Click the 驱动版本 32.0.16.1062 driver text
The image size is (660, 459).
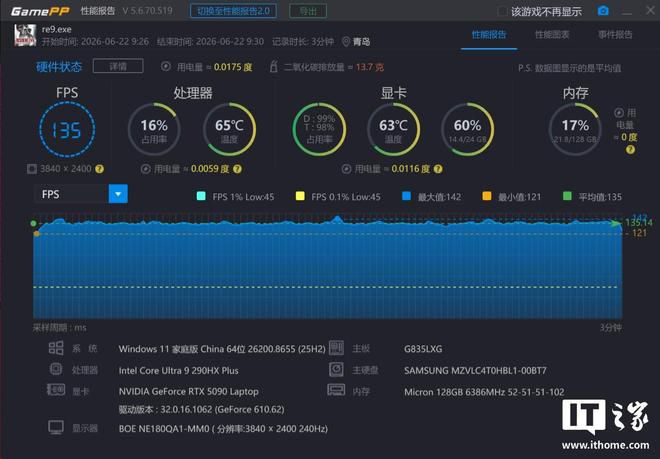point(201,409)
